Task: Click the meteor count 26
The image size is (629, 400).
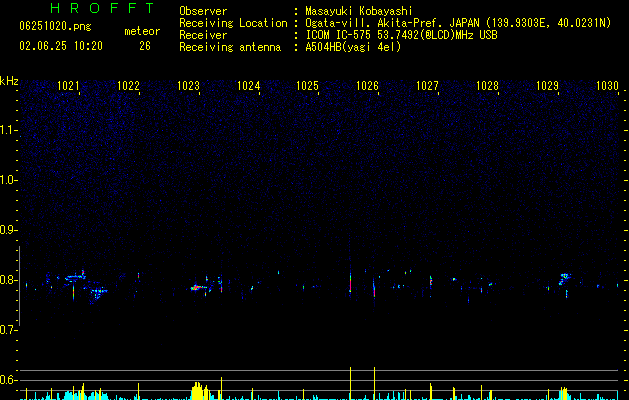Action: 145,46
